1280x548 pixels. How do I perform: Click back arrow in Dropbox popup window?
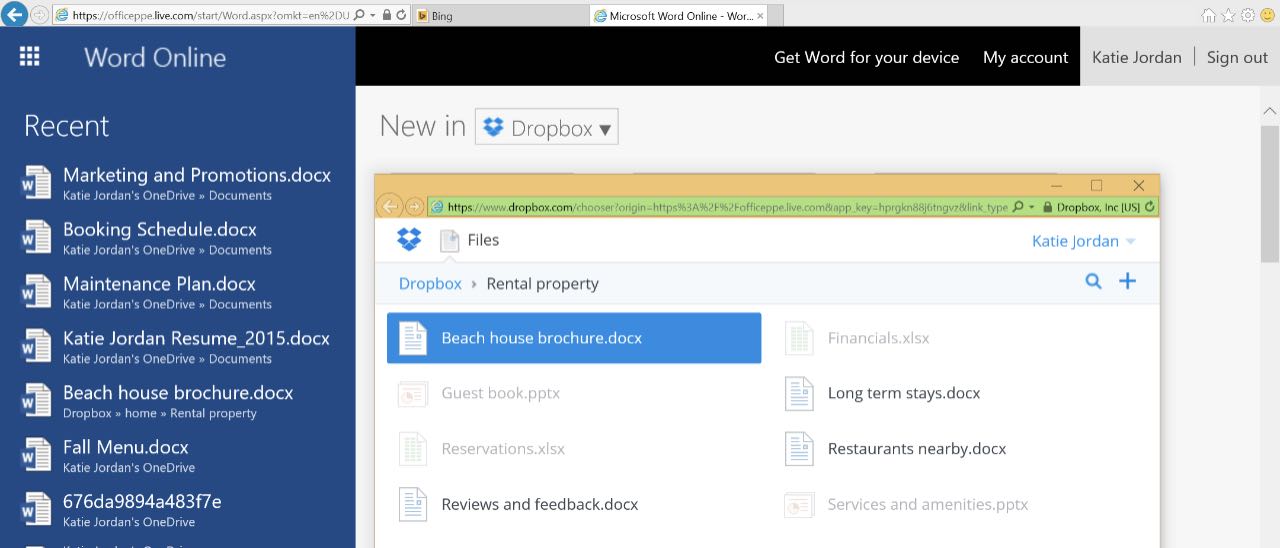[x=390, y=206]
